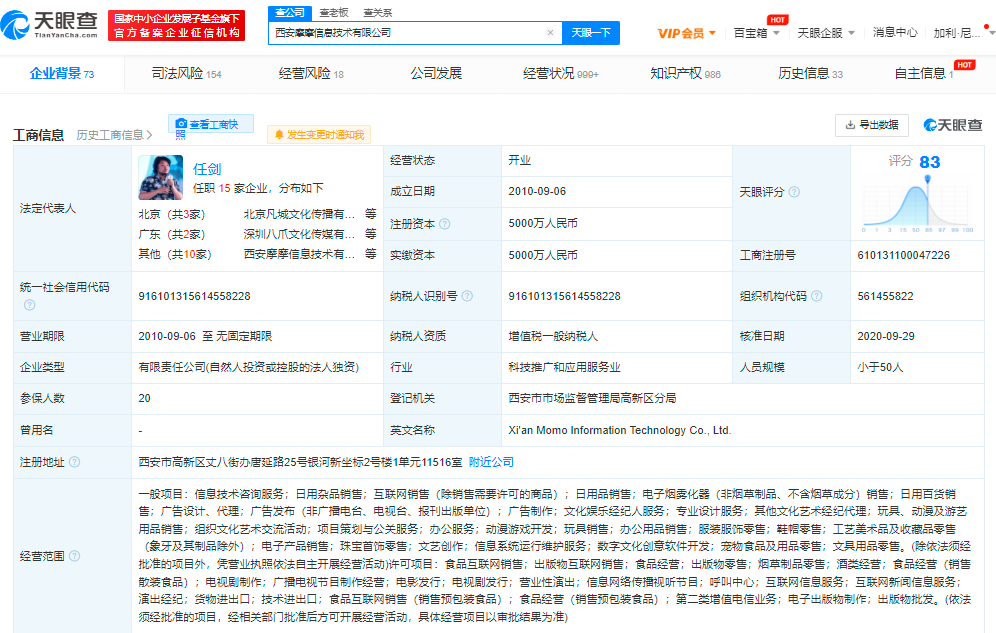
Task: Click the TianYanCha logo at top left
Action: [x=50, y=25]
